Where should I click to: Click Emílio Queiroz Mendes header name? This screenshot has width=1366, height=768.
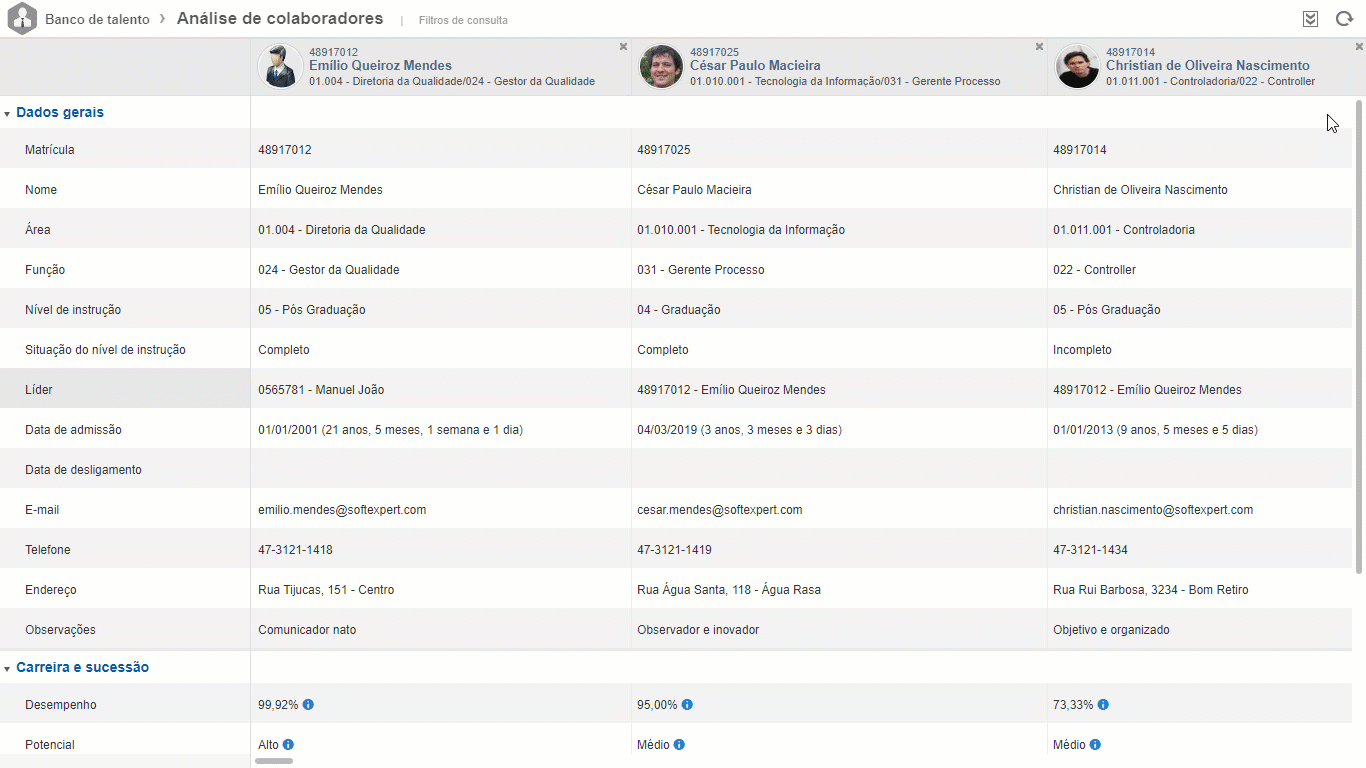pyautogui.click(x=380, y=66)
